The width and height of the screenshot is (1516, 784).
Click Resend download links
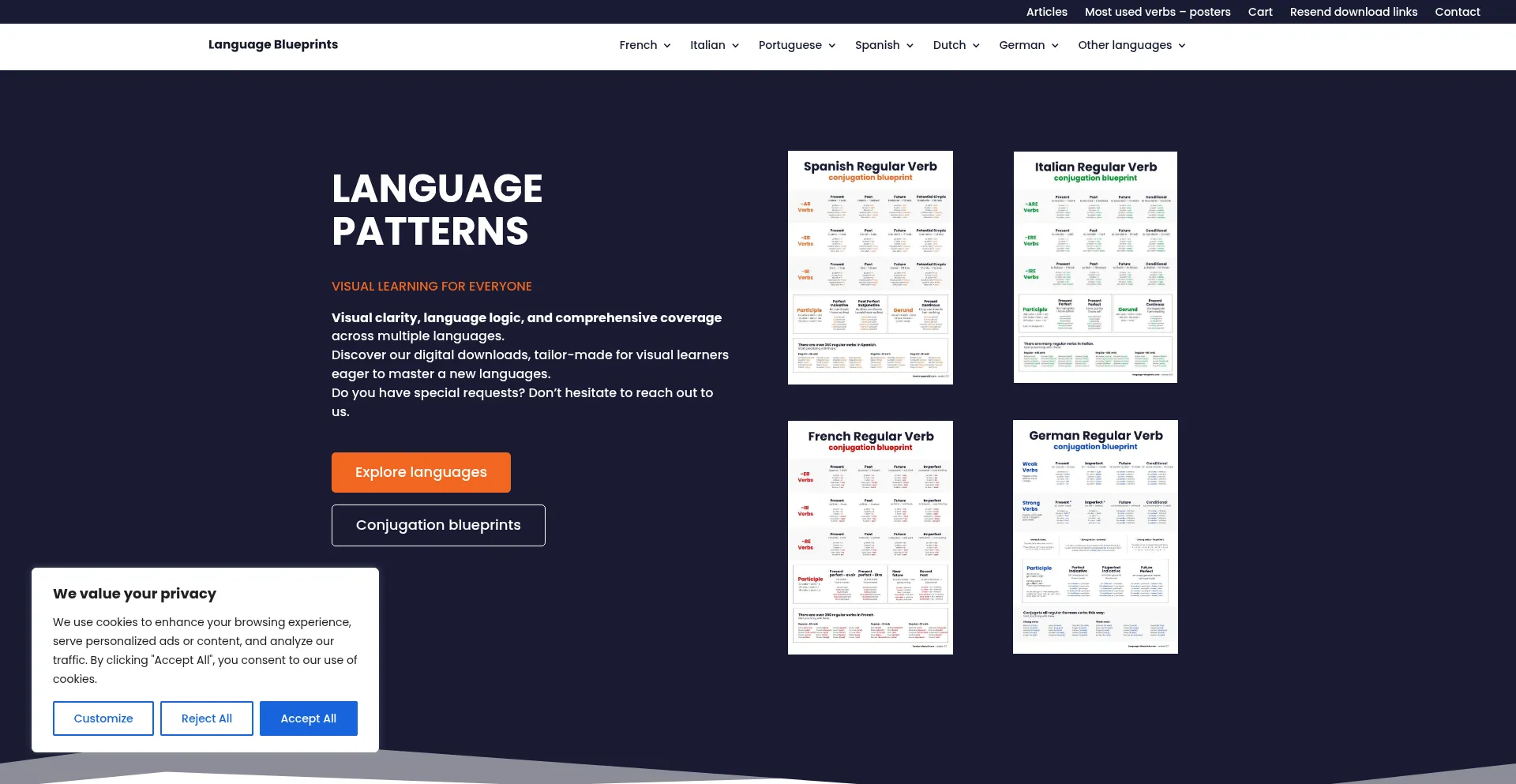pyautogui.click(x=1353, y=12)
